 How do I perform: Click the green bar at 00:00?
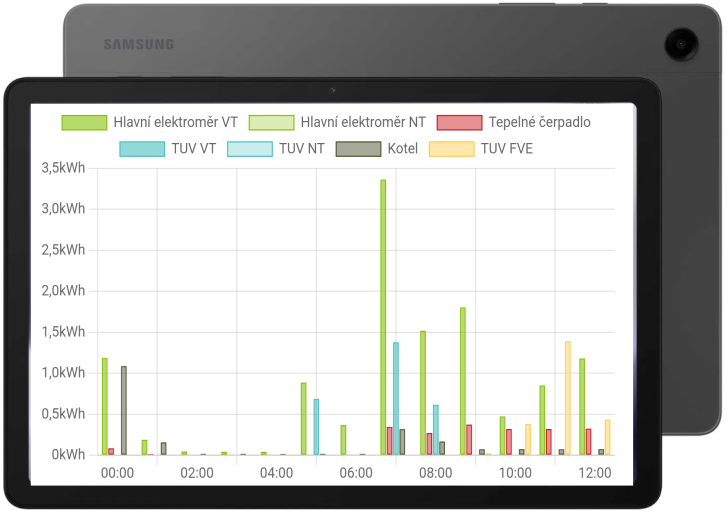(x=104, y=406)
